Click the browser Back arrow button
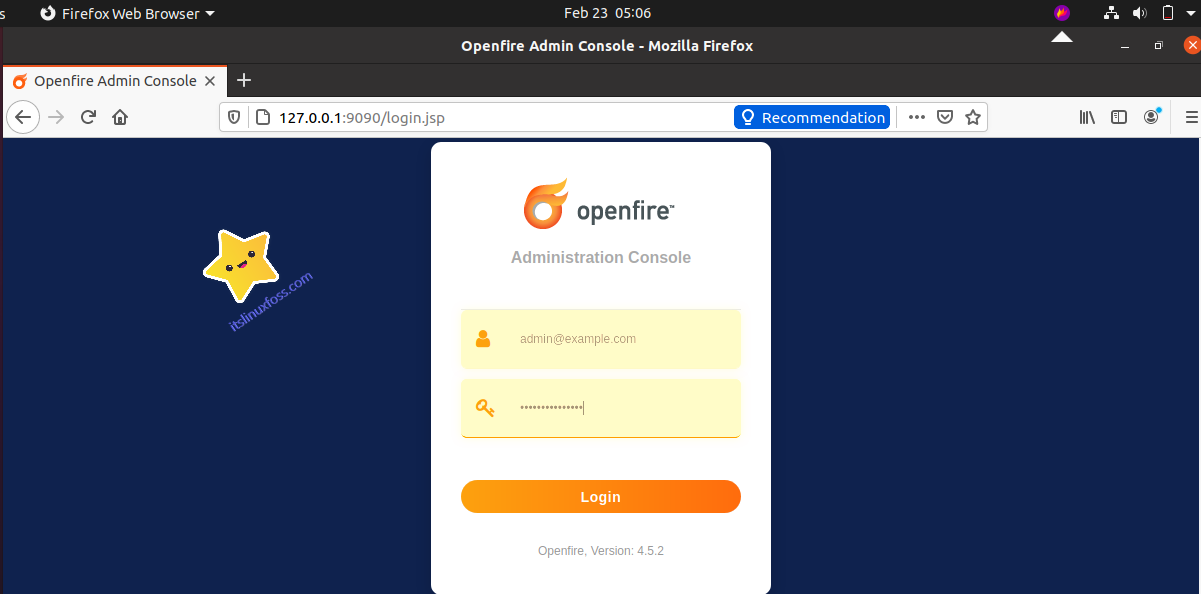This screenshot has height=594, width=1201. [x=23, y=117]
